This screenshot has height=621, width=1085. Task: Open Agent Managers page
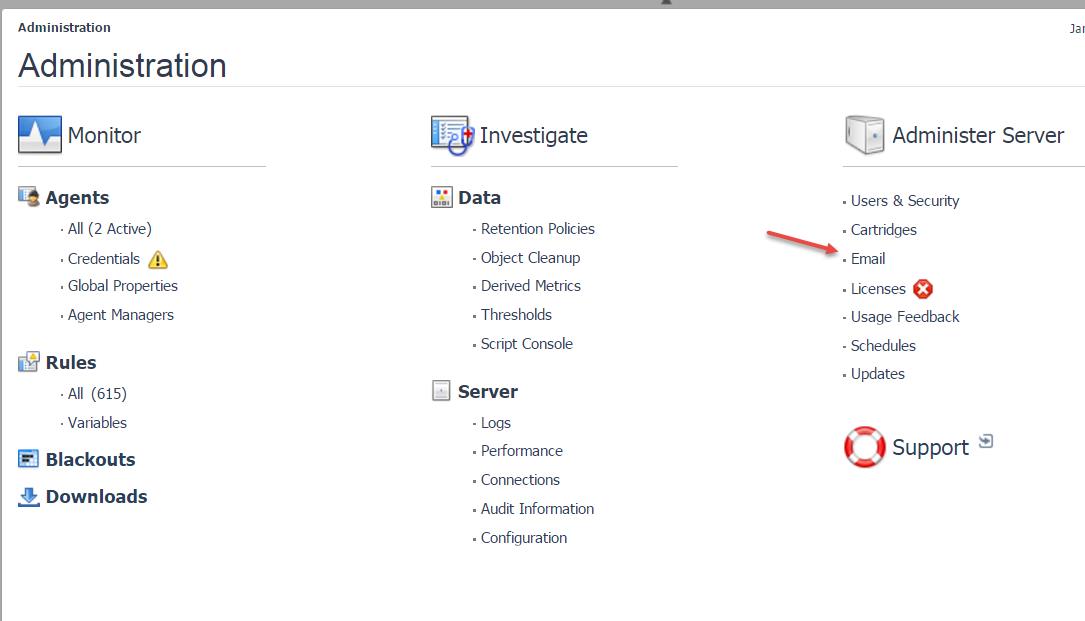120,315
